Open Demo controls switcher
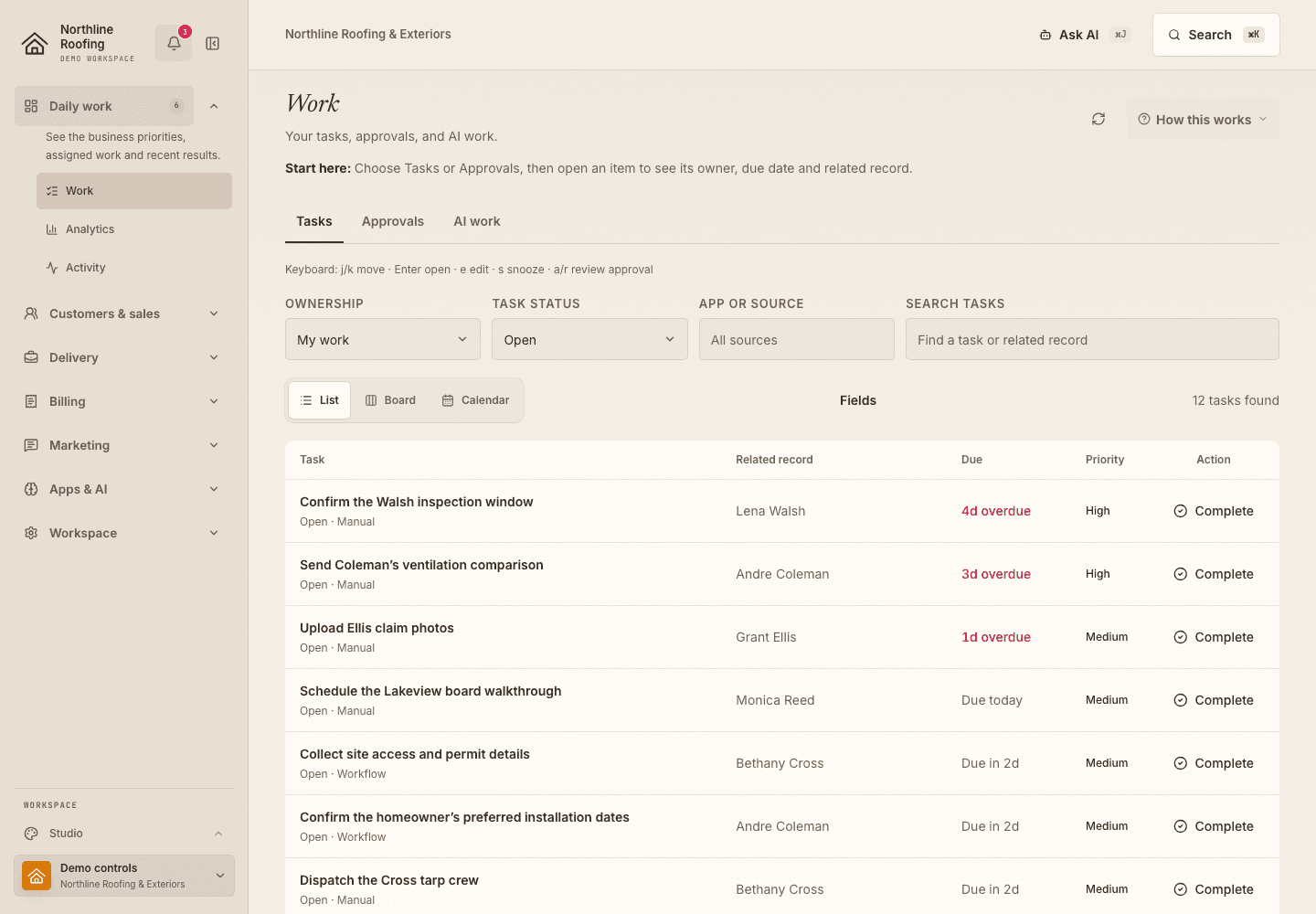1316x914 pixels. pyautogui.click(x=124, y=876)
